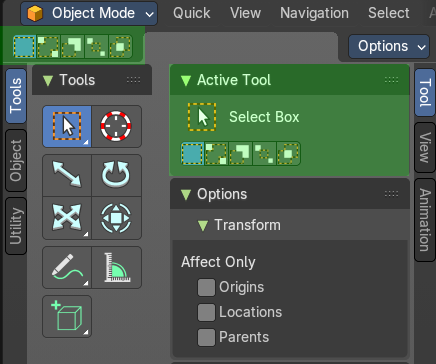Open the Object Mode dropdown
This screenshot has height=364, width=436.
[x=89, y=13]
